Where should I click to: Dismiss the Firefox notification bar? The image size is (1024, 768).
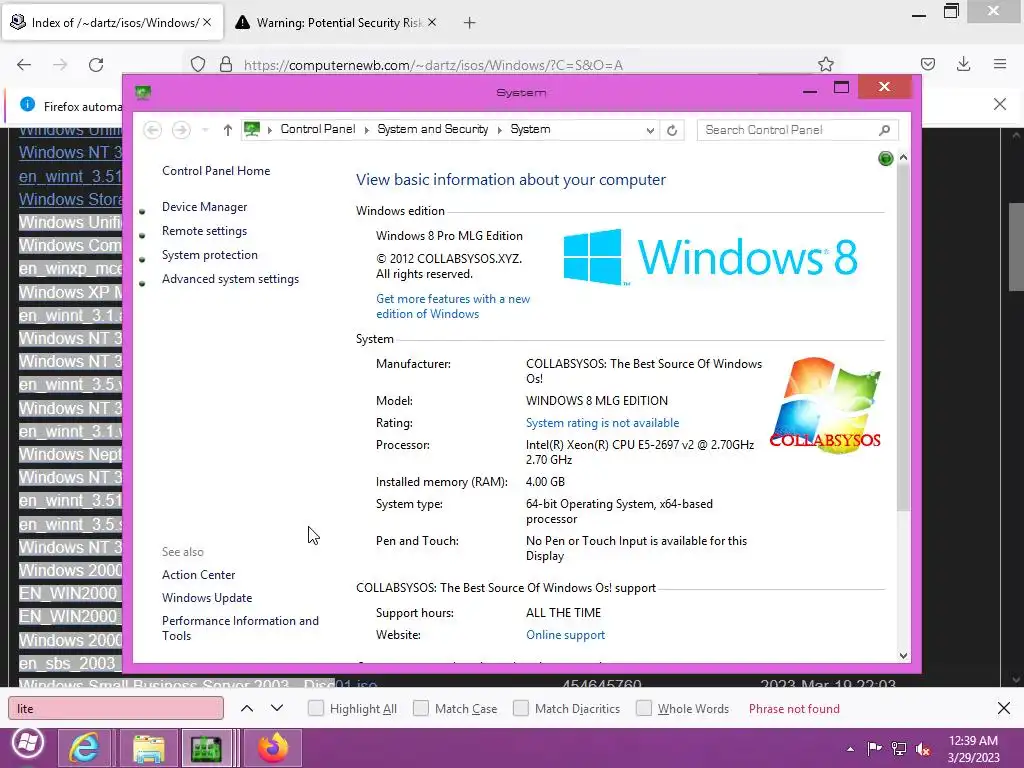999,104
